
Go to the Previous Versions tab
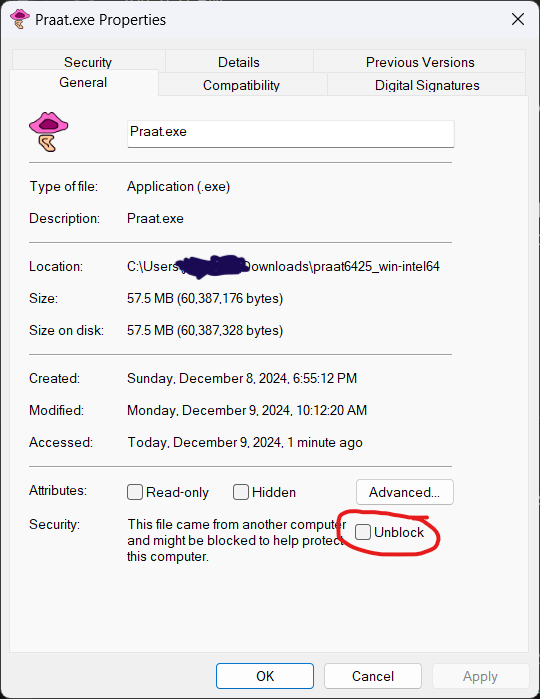(x=420, y=62)
